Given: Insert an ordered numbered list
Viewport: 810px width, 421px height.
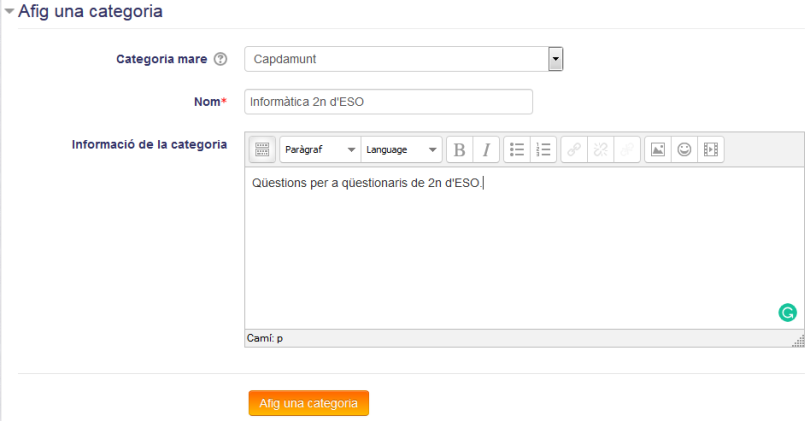Looking at the screenshot, I should point(543,150).
